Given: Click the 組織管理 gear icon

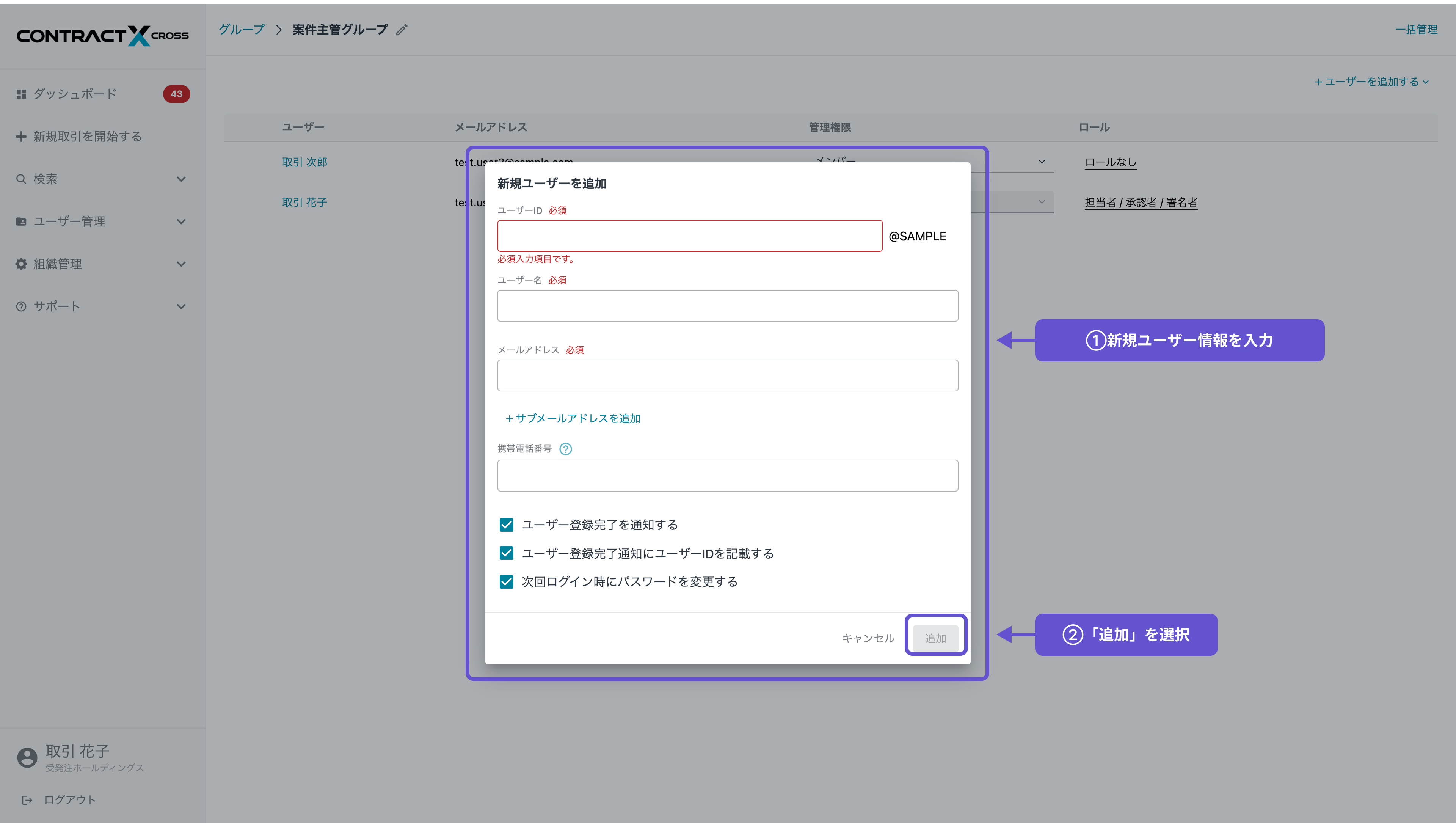Looking at the screenshot, I should 21,264.
